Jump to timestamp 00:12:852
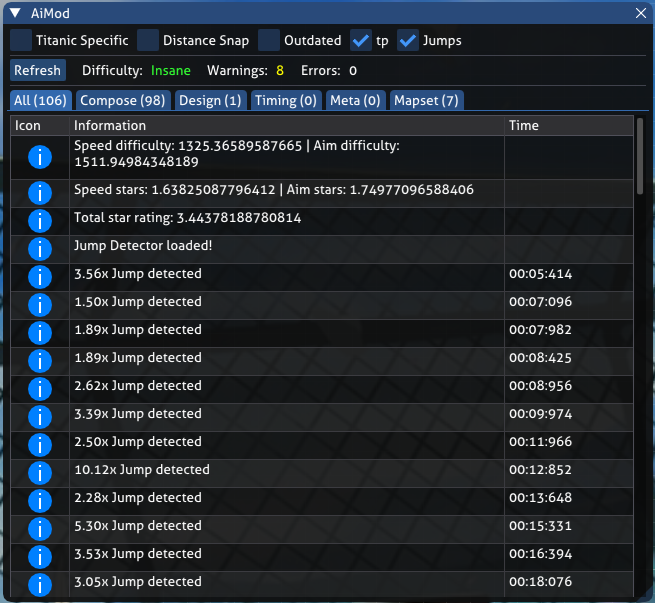 click(540, 470)
